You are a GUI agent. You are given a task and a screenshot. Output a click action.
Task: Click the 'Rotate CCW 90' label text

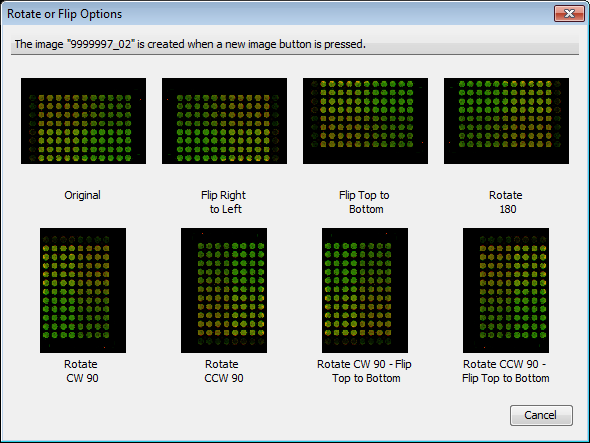coord(223,371)
